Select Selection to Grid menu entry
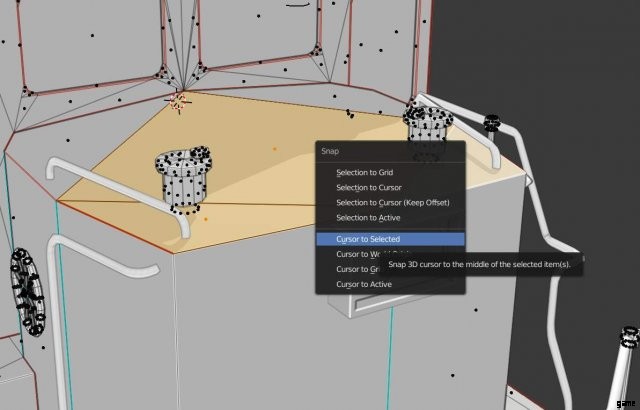Viewport: 640px width, 410px height. (x=364, y=173)
